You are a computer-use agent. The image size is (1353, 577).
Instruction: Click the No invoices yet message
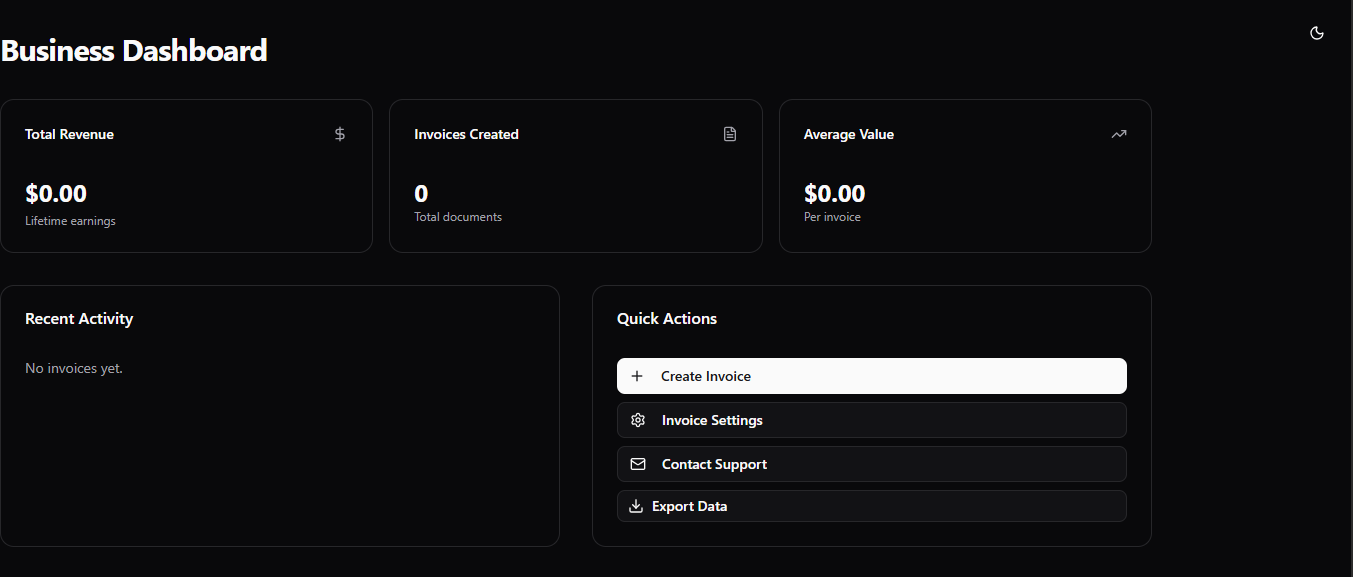pyautogui.click(x=73, y=368)
